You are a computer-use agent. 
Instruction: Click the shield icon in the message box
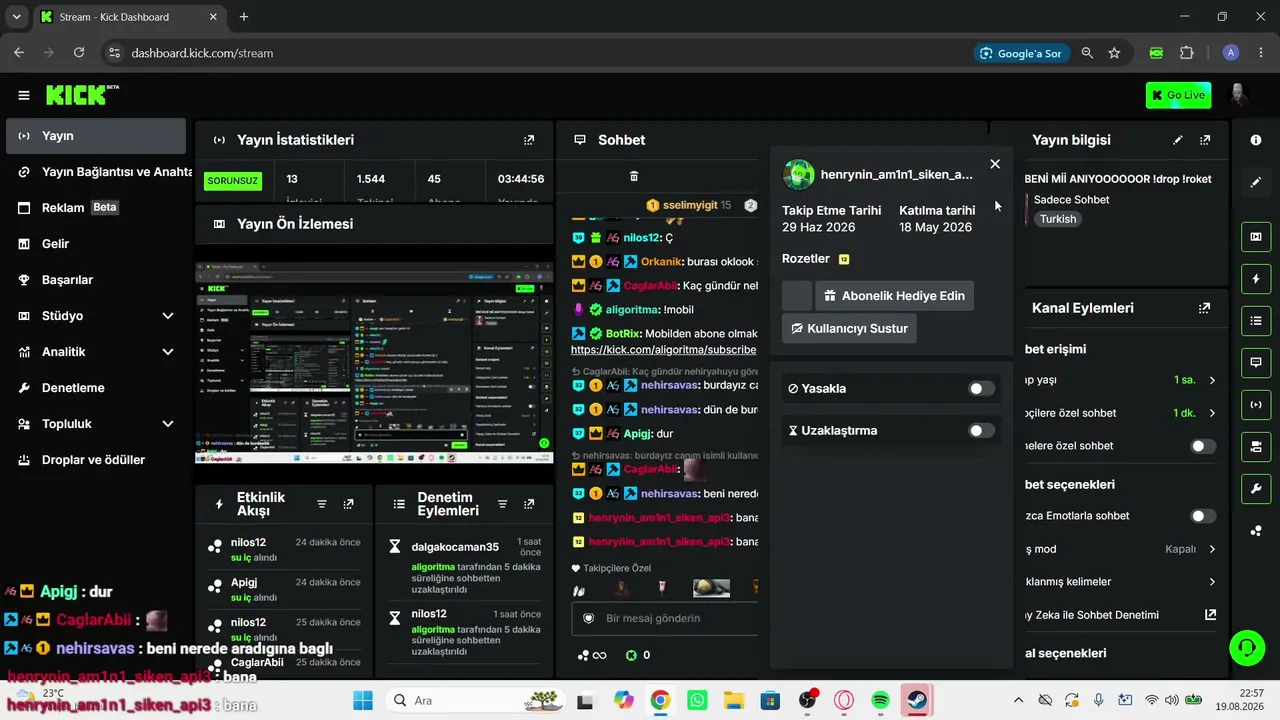588,618
